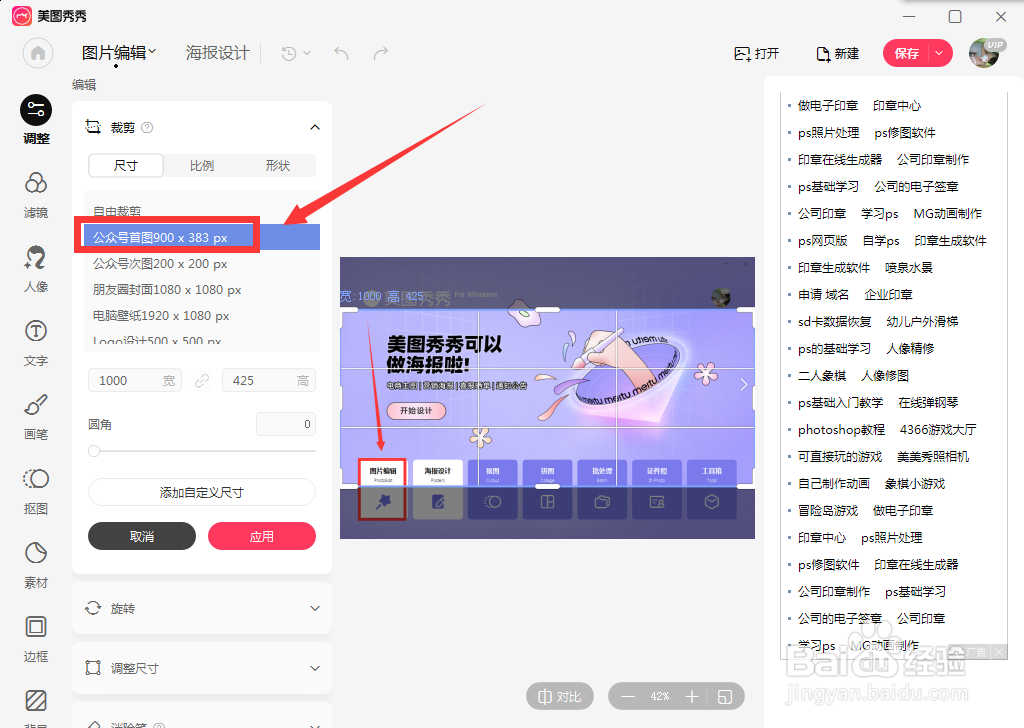Open the 图片编辑 dropdown menu
Screen dimensions: 1024x728
click(119, 53)
